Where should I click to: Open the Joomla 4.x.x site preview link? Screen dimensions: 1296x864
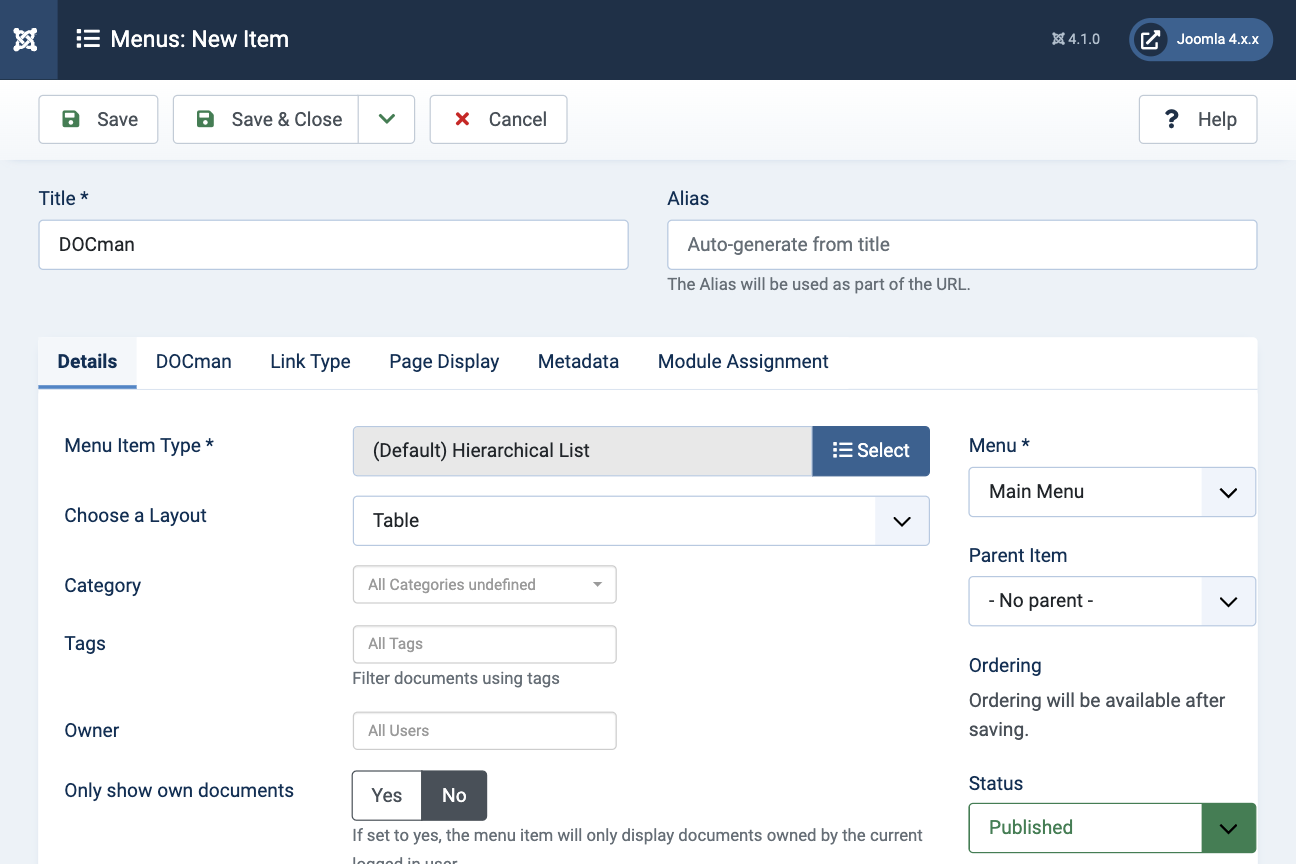1201,40
